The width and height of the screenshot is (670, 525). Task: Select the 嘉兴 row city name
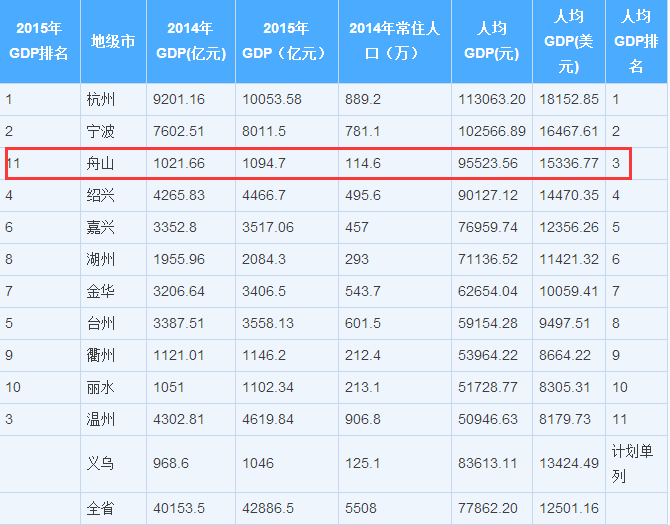point(101,227)
